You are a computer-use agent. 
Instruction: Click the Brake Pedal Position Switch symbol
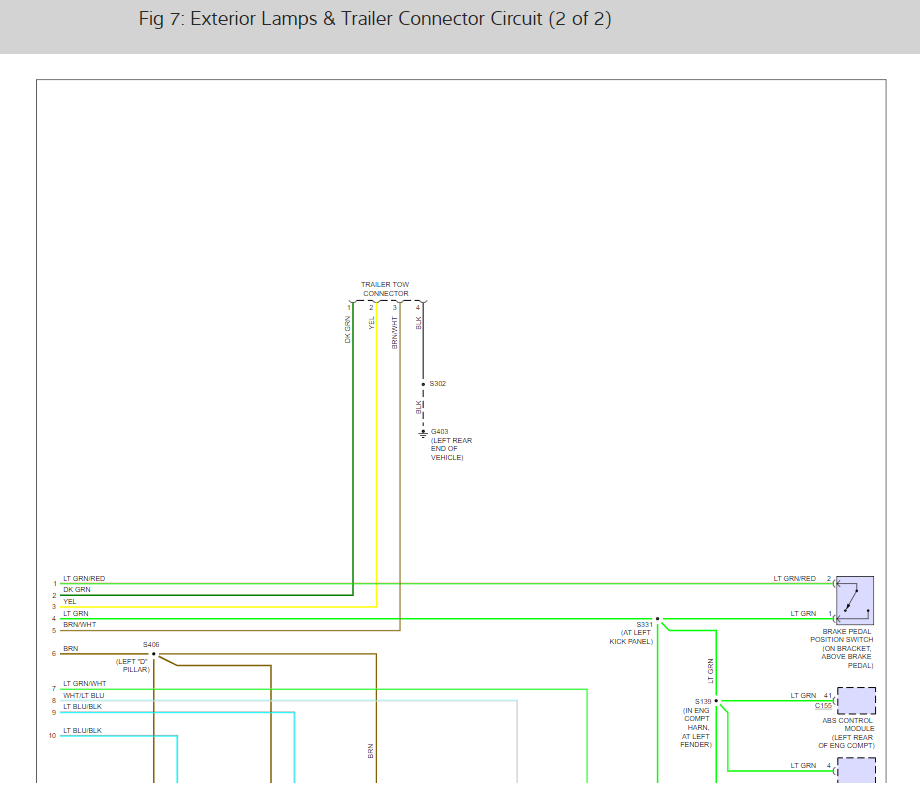855,600
